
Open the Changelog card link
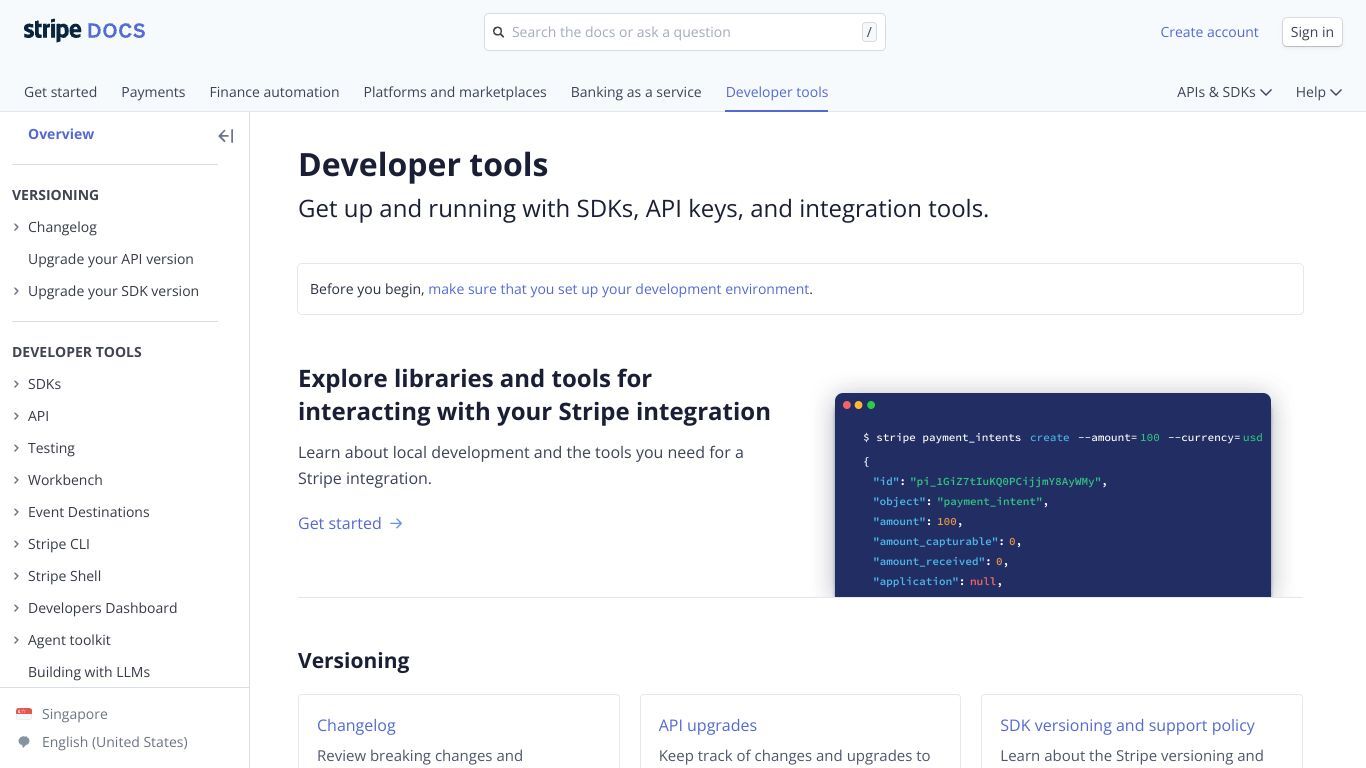[356, 725]
